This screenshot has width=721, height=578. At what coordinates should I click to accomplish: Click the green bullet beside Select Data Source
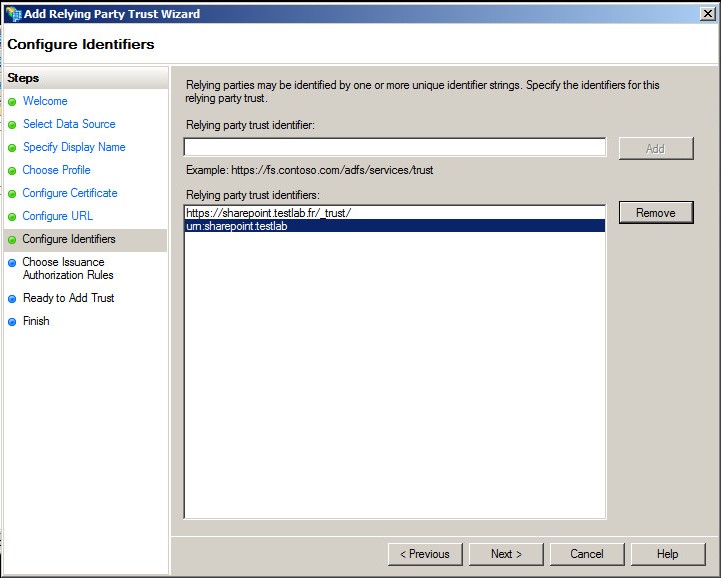[x=12, y=125]
